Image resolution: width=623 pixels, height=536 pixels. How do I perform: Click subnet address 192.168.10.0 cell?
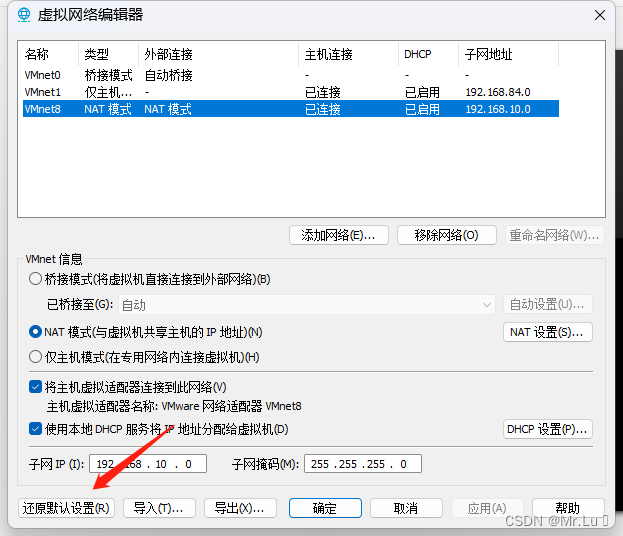pos(498,109)
